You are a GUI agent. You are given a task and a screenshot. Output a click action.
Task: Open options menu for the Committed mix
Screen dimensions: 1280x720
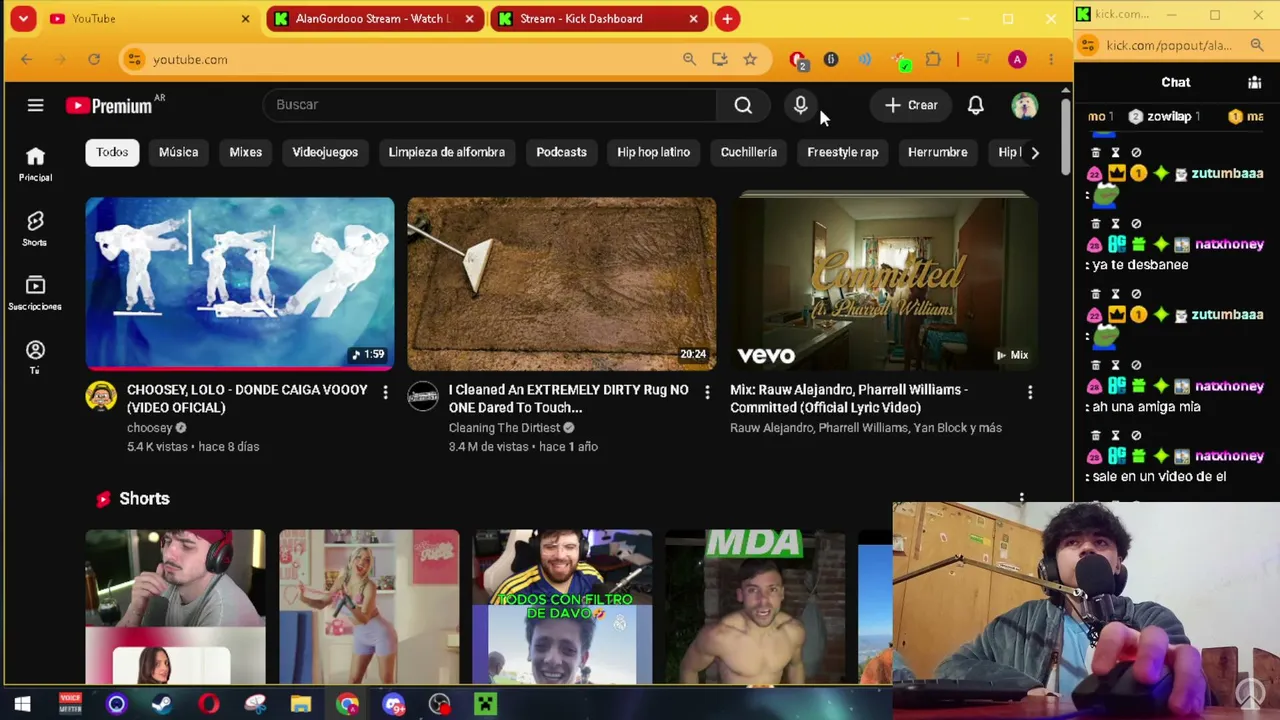[x=1030, y=392]
